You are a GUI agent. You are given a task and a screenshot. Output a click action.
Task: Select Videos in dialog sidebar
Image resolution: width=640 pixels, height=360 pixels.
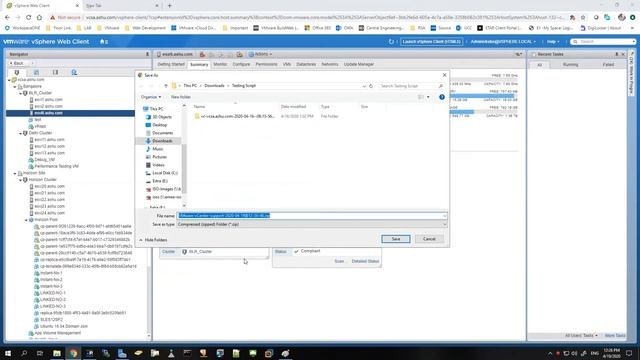pos(158,165)
